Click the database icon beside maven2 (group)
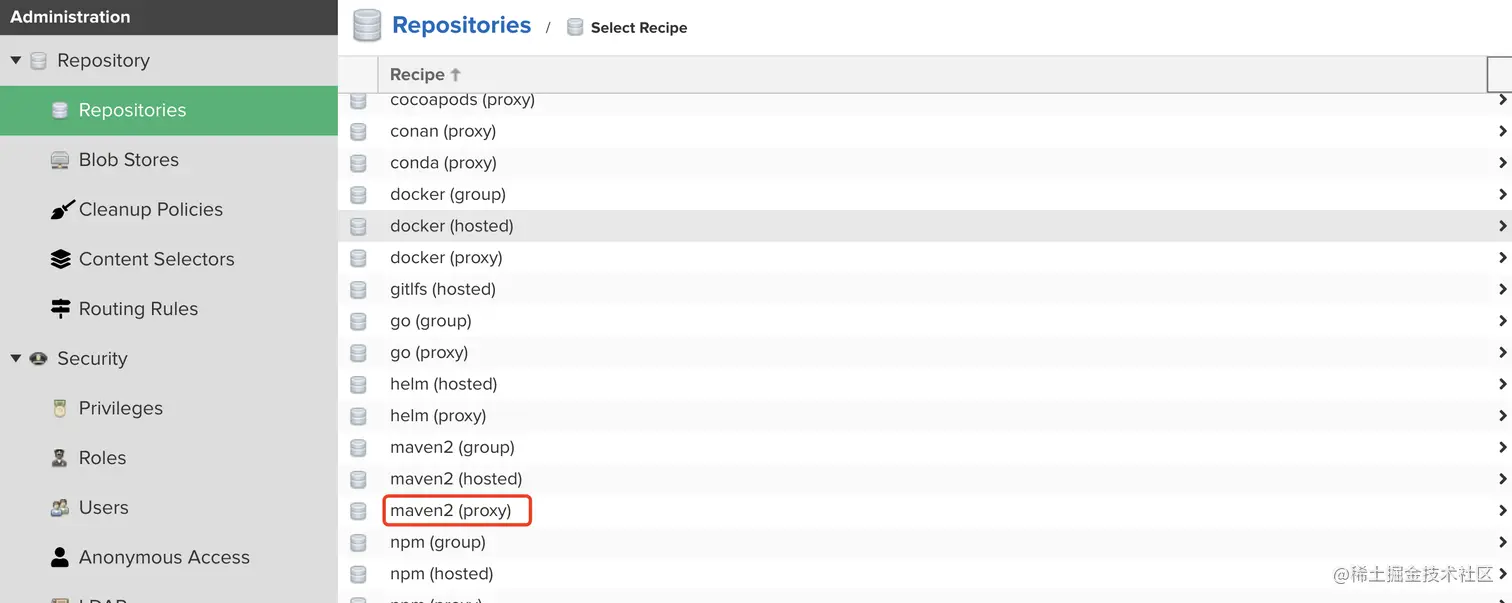1512x603 pixels. click(358, 448)
